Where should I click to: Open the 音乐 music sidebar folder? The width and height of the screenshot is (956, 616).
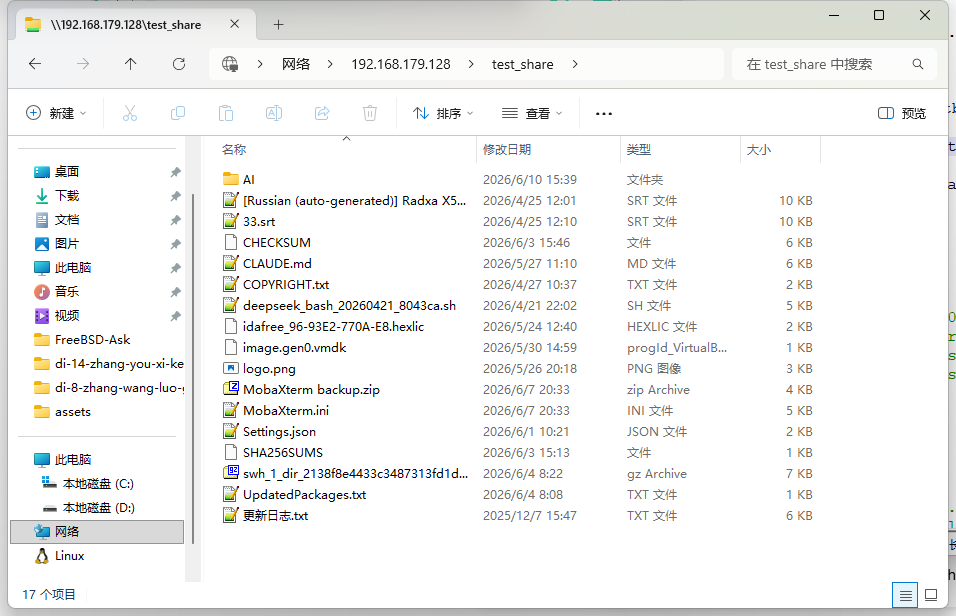click(x=57, y=292)
